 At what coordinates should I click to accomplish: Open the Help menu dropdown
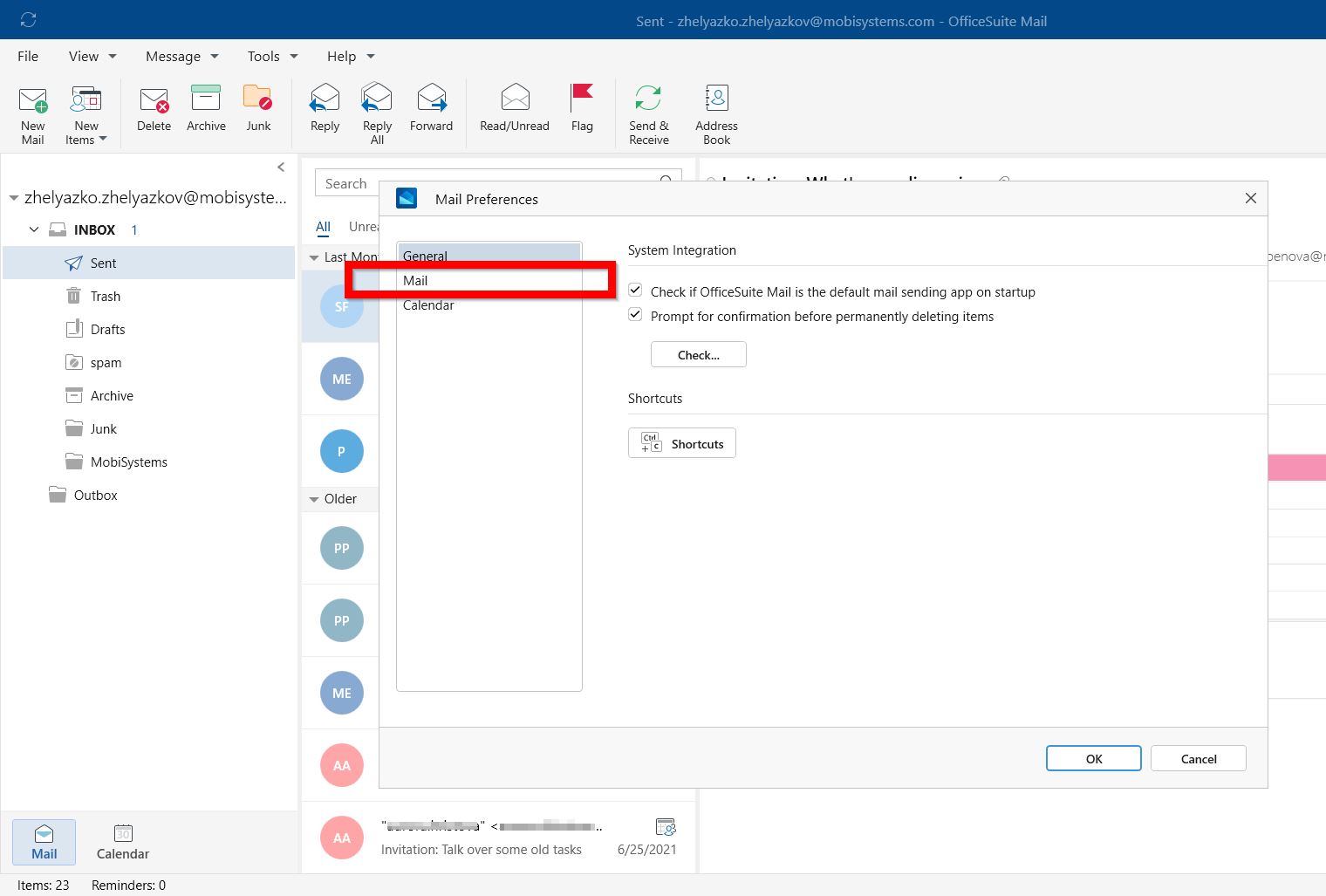pos(351,56)
